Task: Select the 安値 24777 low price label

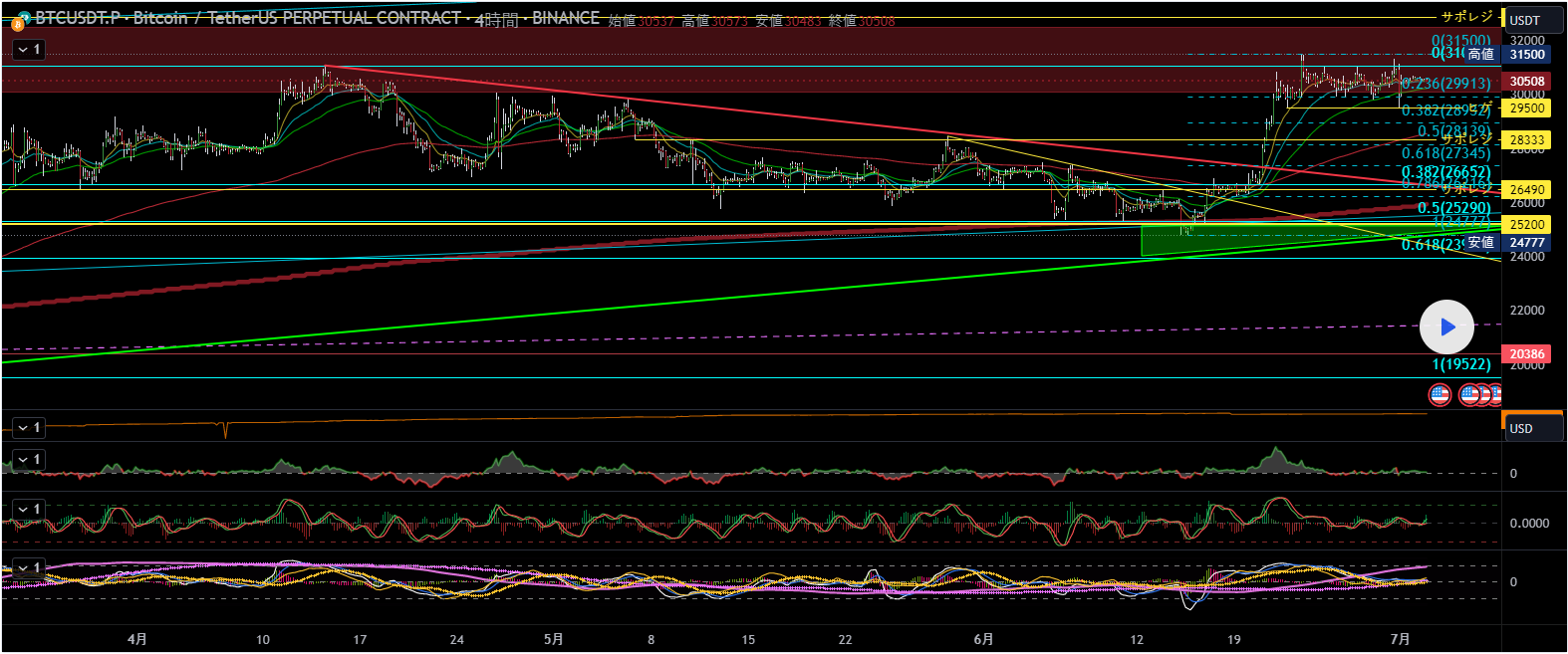Action: (1526, 243)
